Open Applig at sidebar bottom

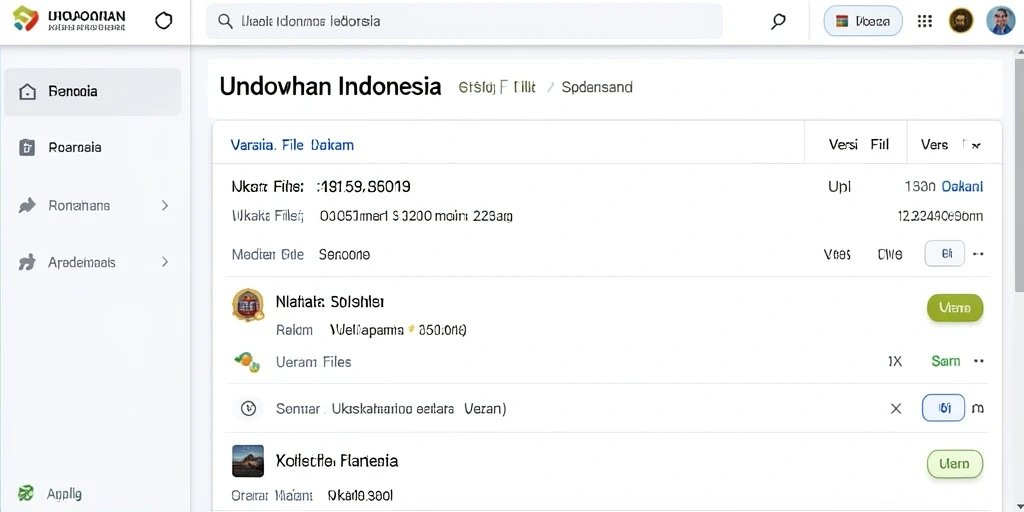[x=64, y=494]
